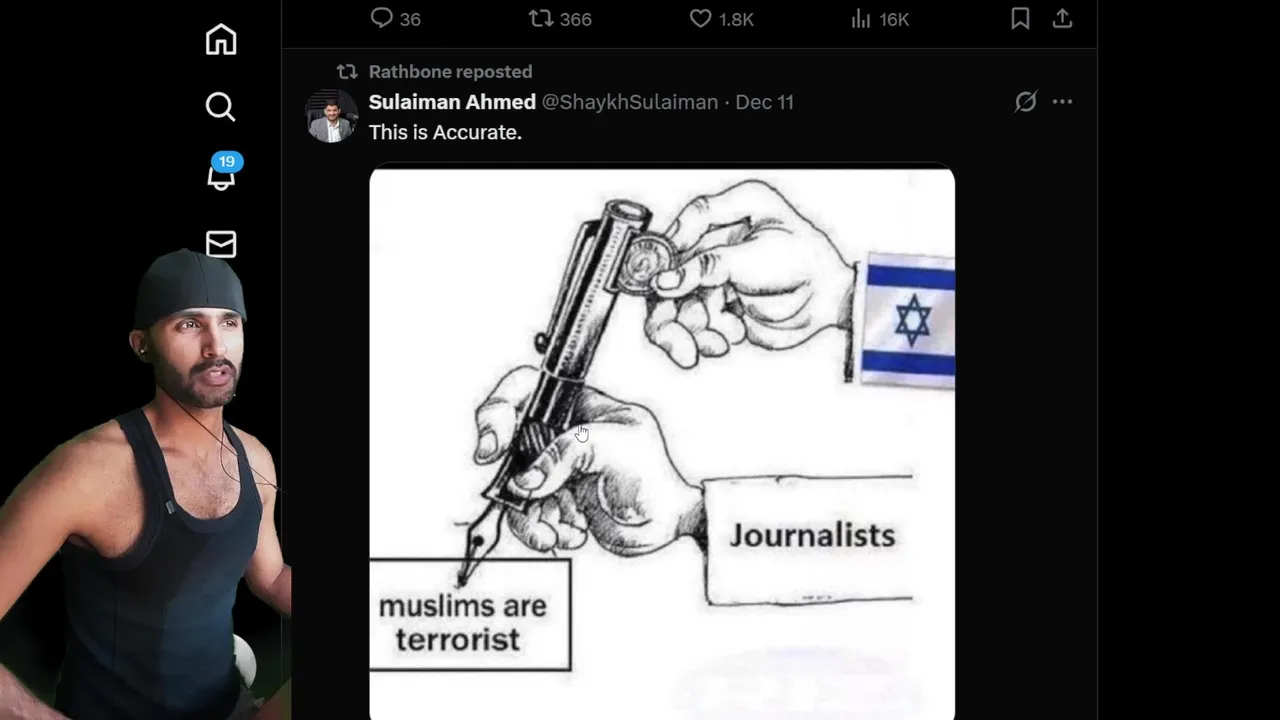This screenshot has height=720, width=1280.
Task: Open the Home icon in sidebar
Action: [x=221, y=39]
